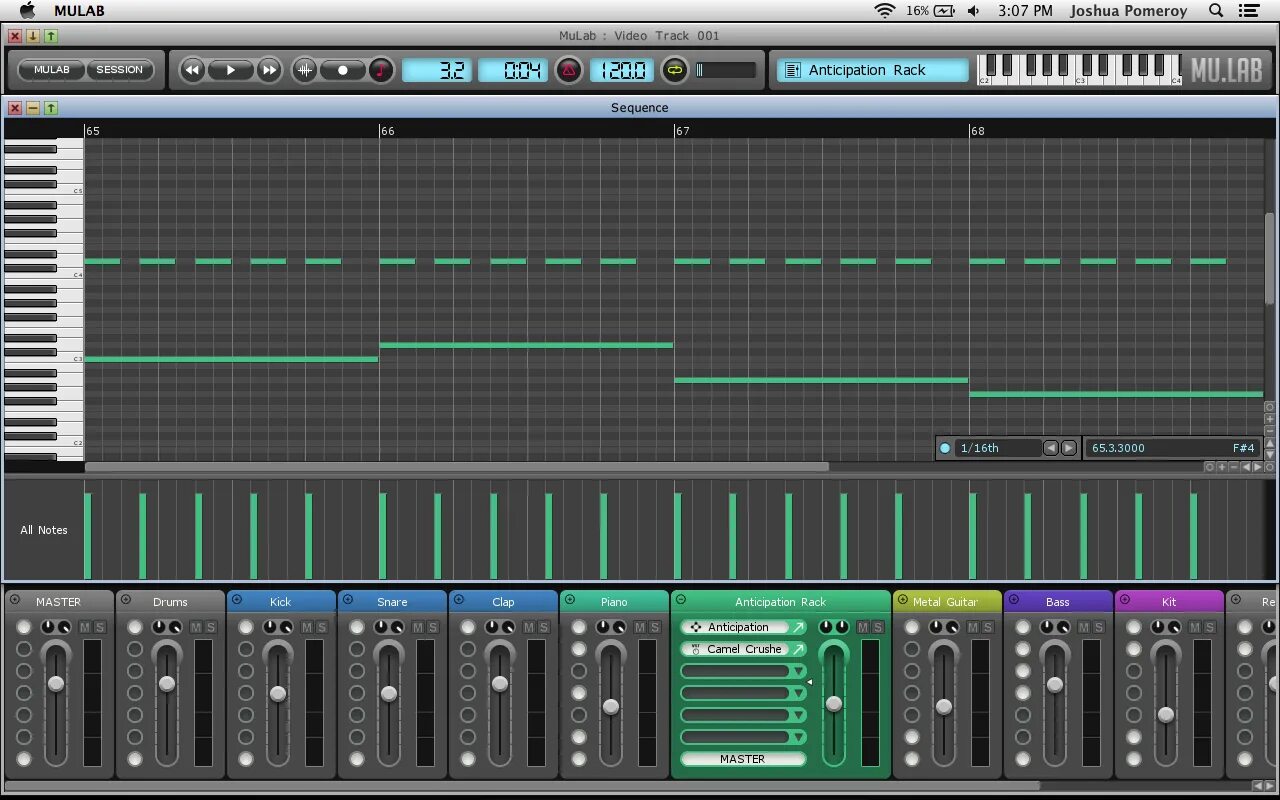Start playback with the Play button
This screenshot has height=800, width=1280.
tap(230, 70)
